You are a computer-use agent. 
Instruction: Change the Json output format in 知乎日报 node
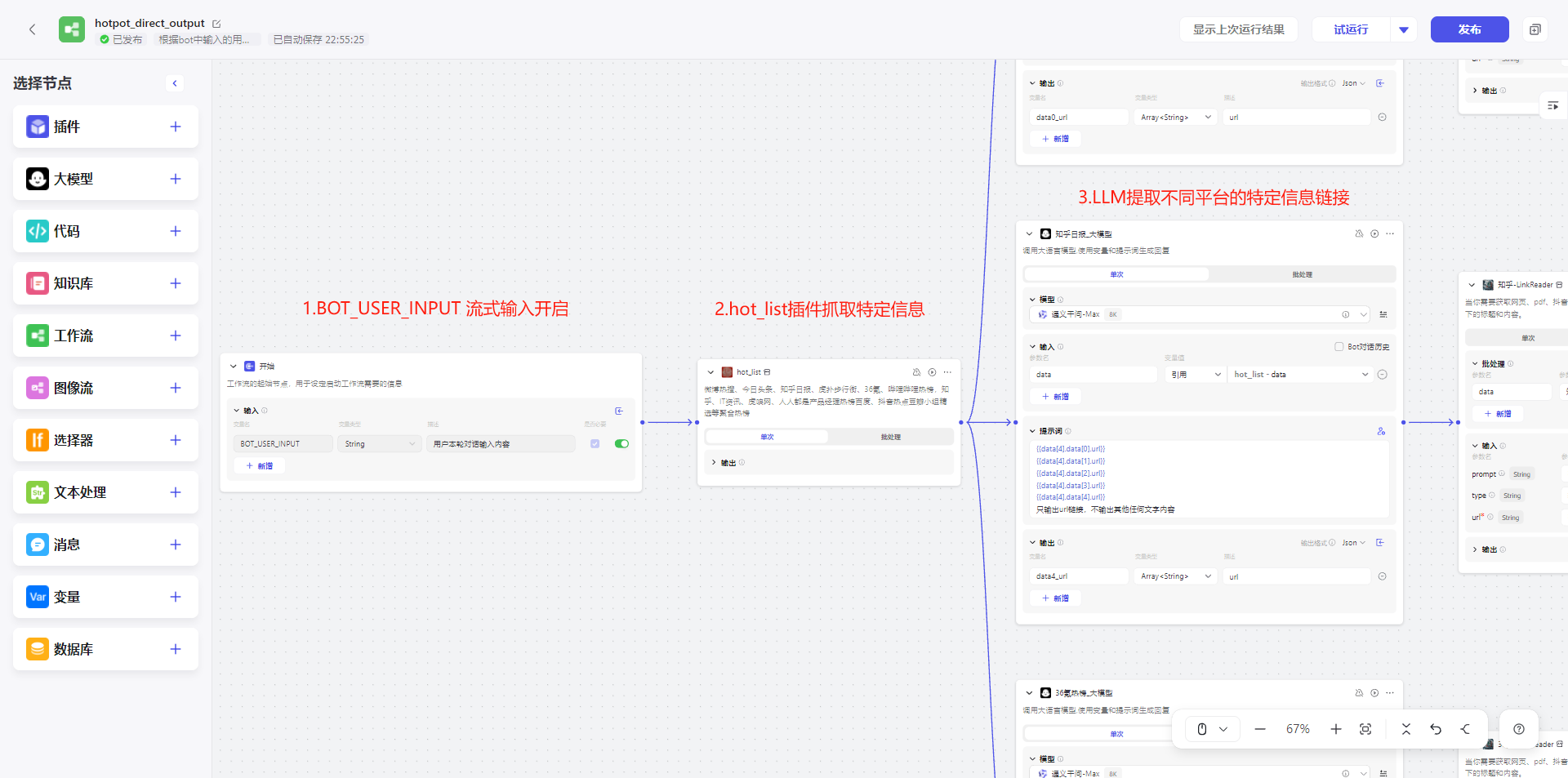point(1353,543)
